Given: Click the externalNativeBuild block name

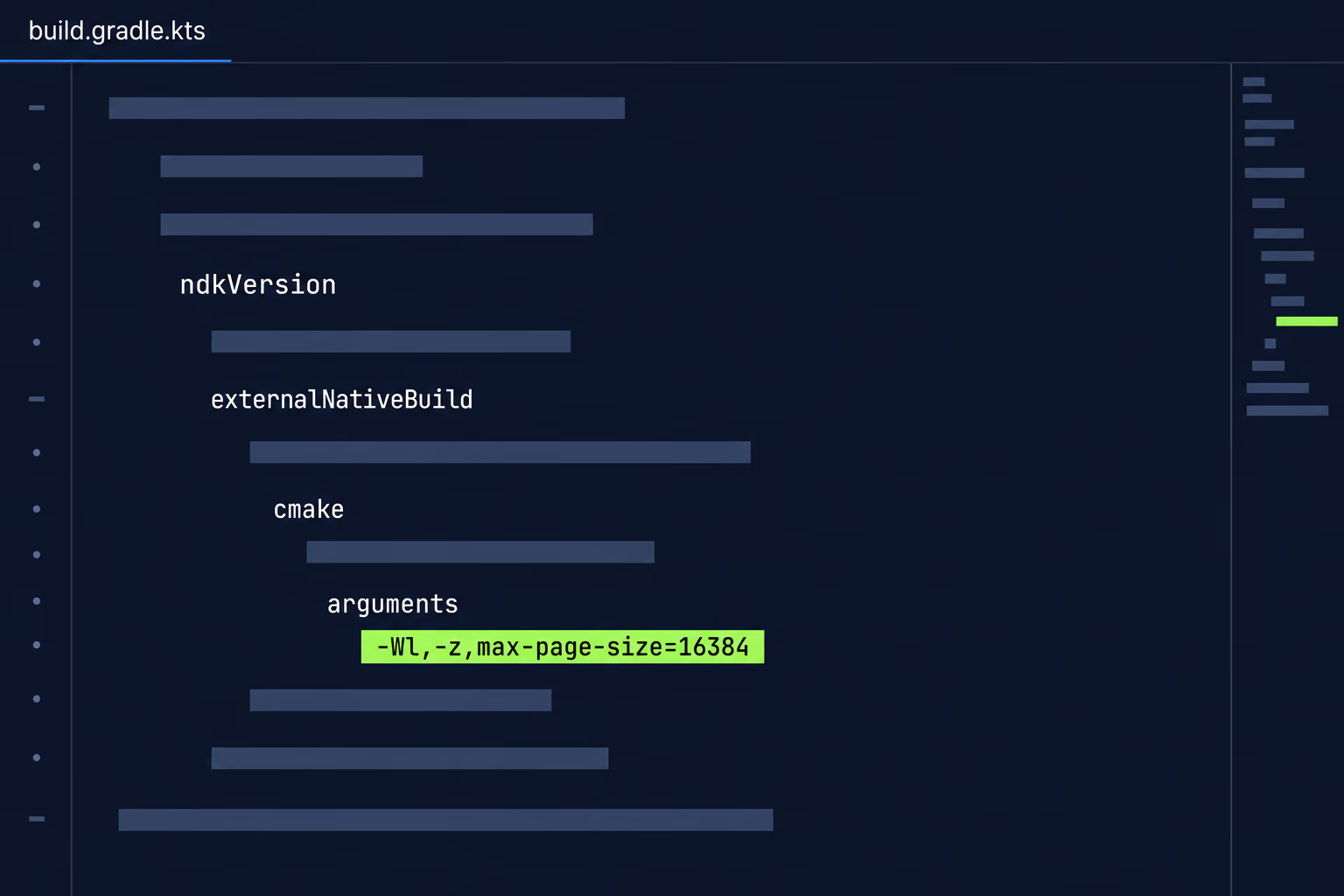Looking at the screenshot, I should point(341,399).
